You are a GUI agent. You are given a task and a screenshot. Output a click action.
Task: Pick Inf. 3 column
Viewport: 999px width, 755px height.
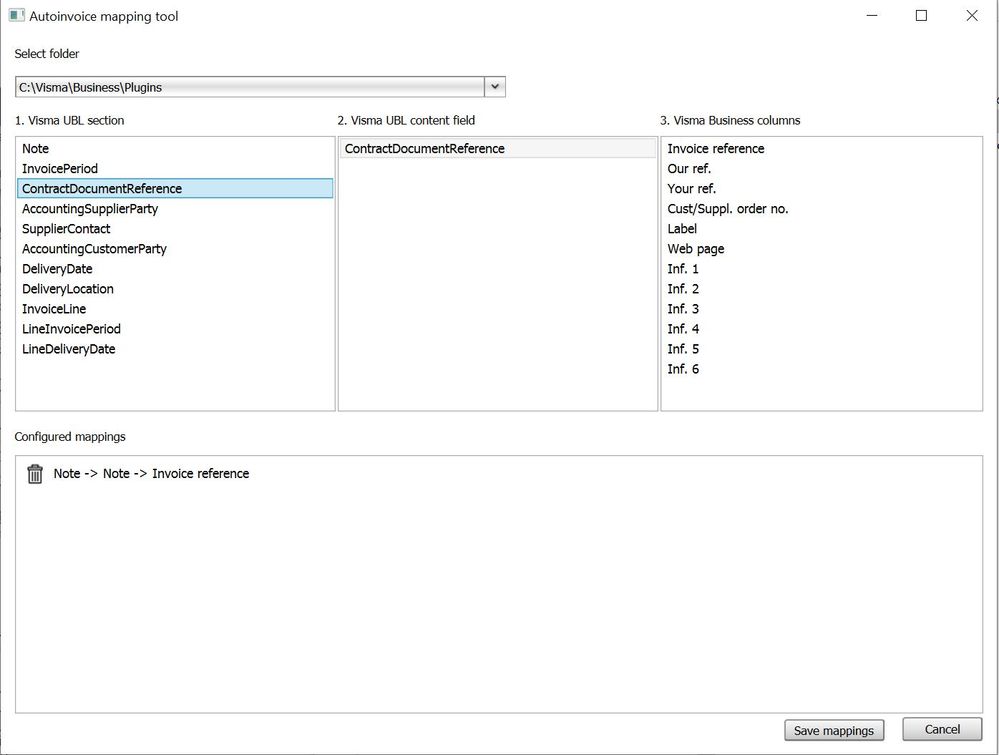821,309
